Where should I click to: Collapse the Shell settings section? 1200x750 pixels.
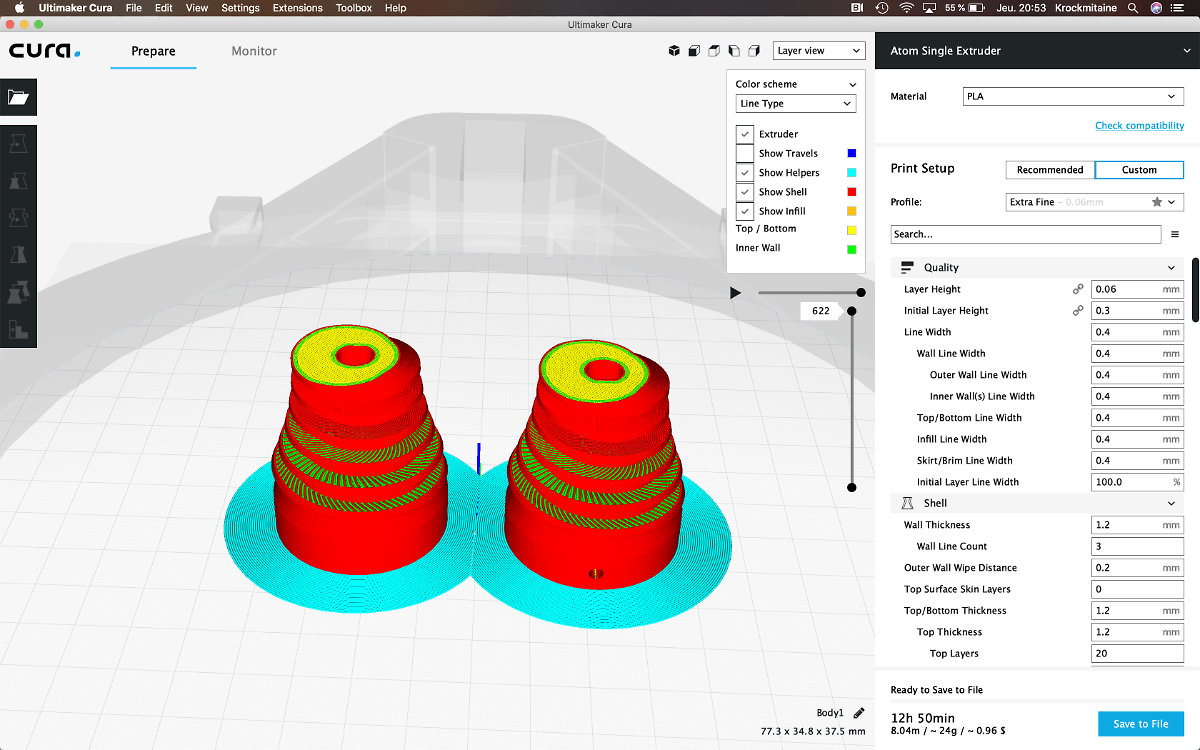click(1037, 503)
